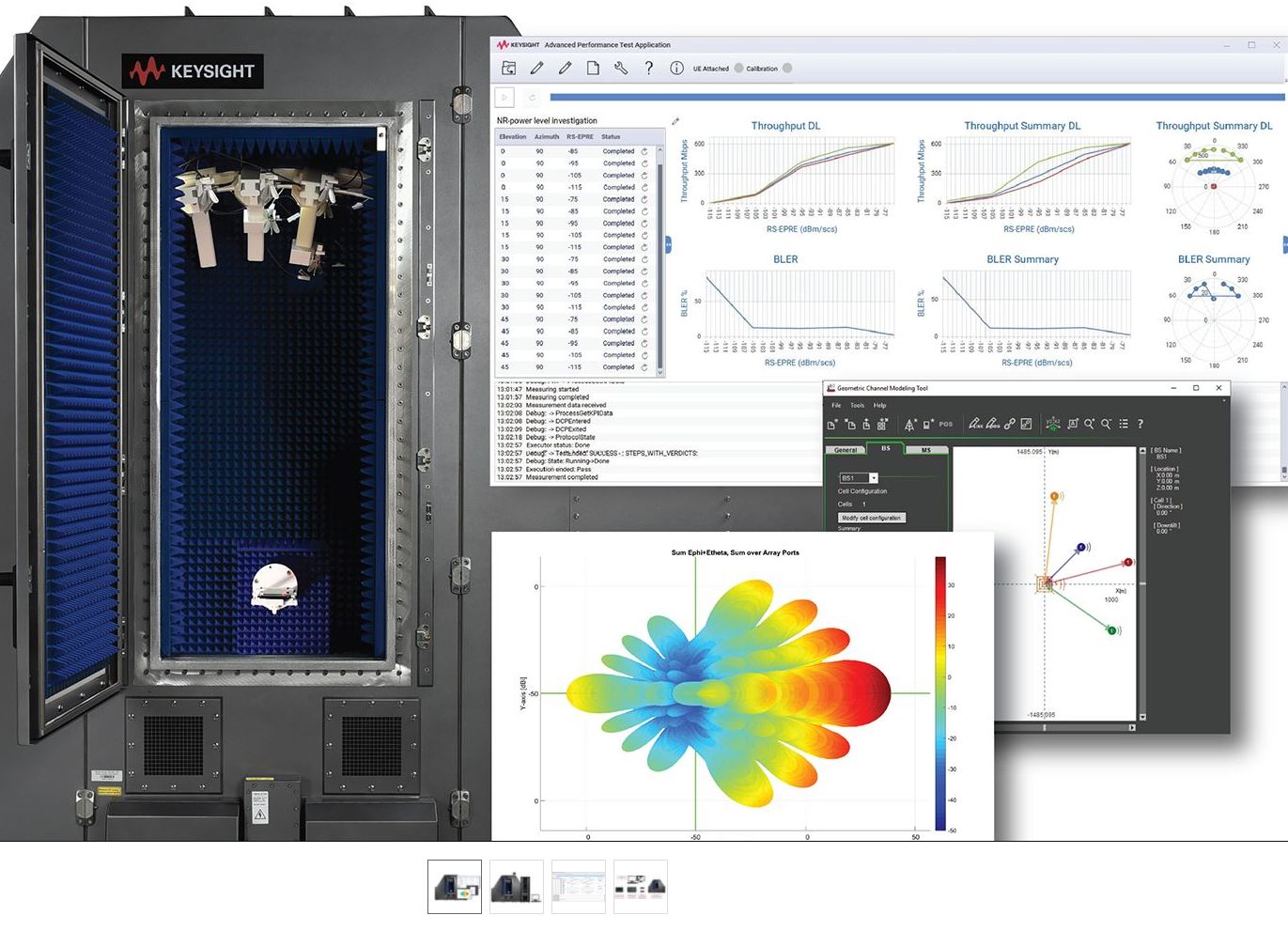Open the folder icon in Performance Test toolbar
The image size is (1288, 931).
tap(509, 68)
